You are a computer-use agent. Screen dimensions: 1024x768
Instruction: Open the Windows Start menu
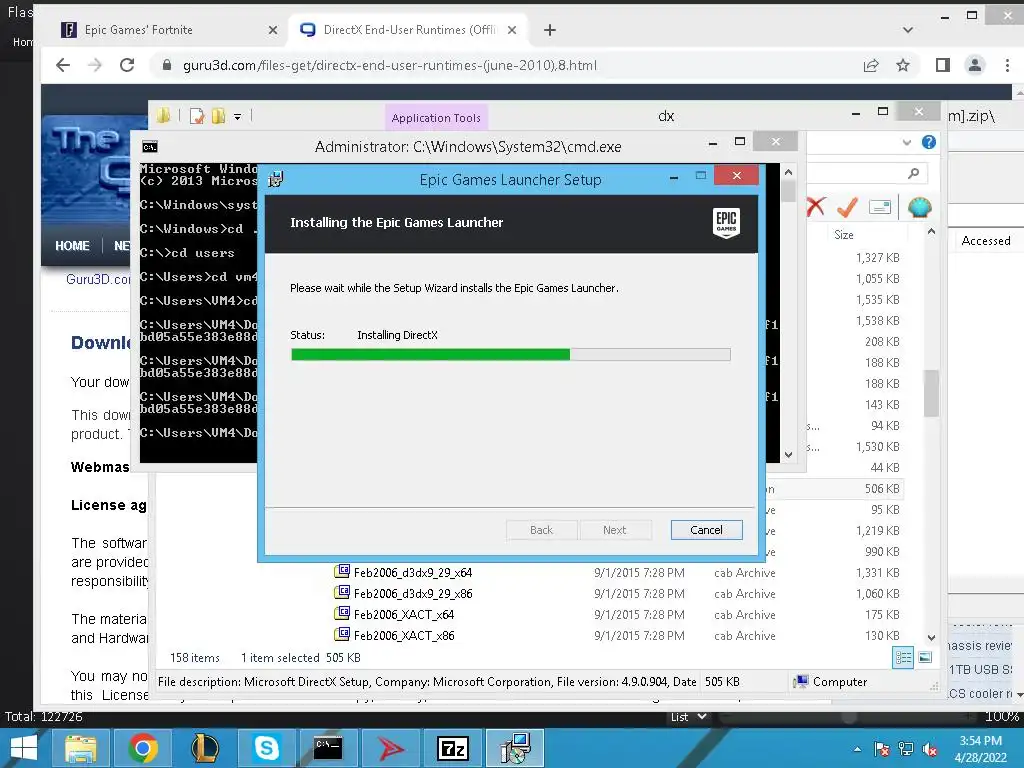pos(24,748)
